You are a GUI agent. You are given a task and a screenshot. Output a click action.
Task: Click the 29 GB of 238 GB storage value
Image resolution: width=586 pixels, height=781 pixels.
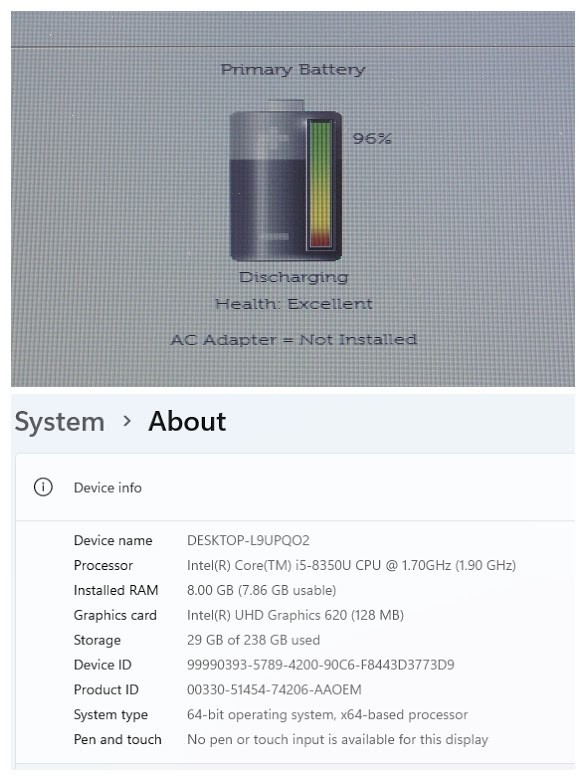253,640
